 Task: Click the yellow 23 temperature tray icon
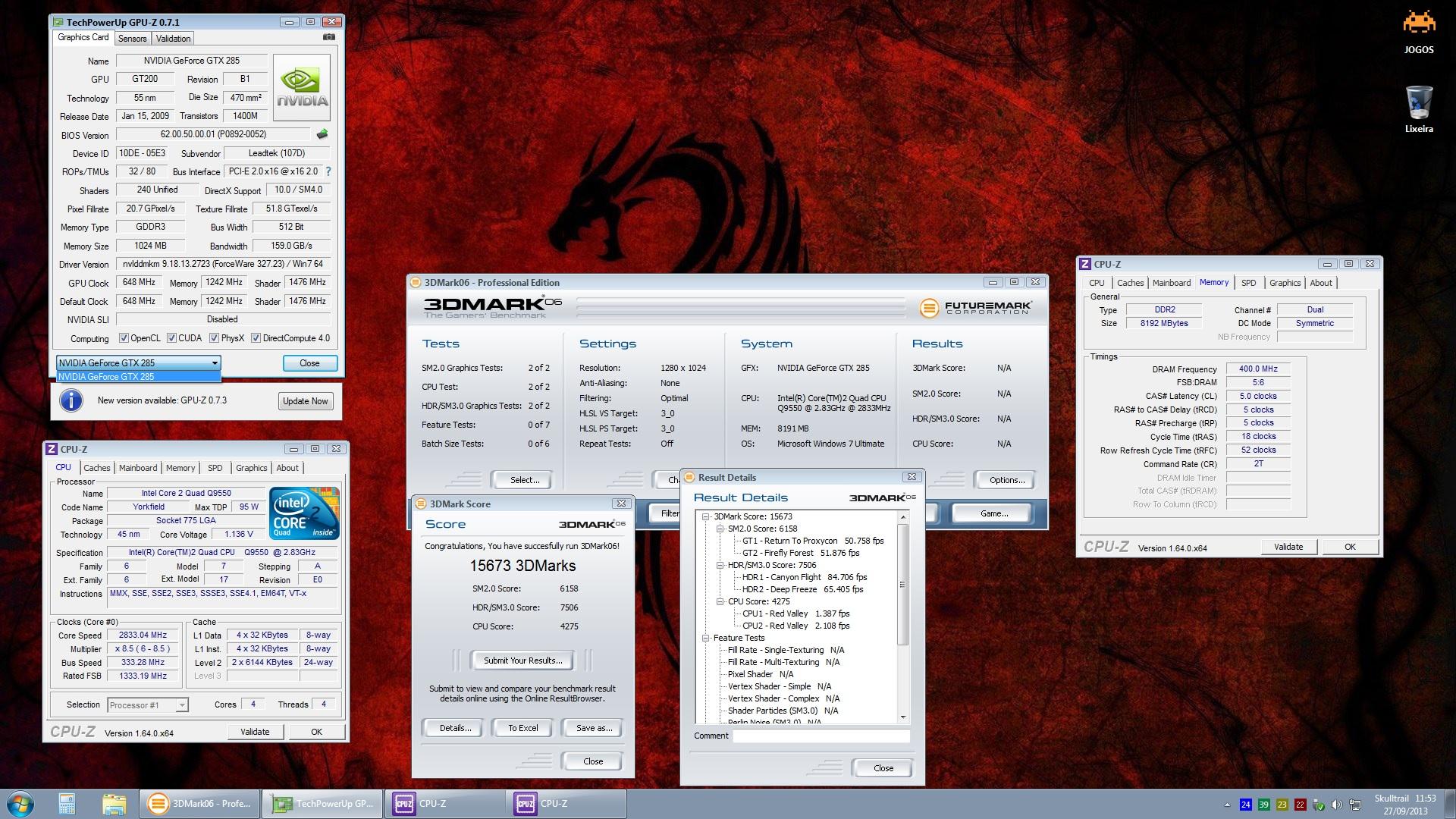(1282, 805)
